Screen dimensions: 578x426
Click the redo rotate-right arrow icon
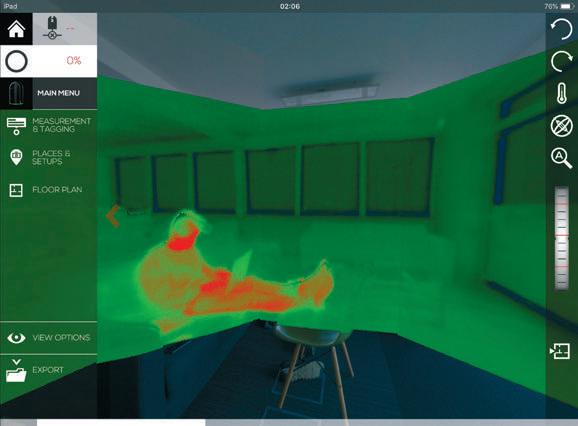coord(561,61)
